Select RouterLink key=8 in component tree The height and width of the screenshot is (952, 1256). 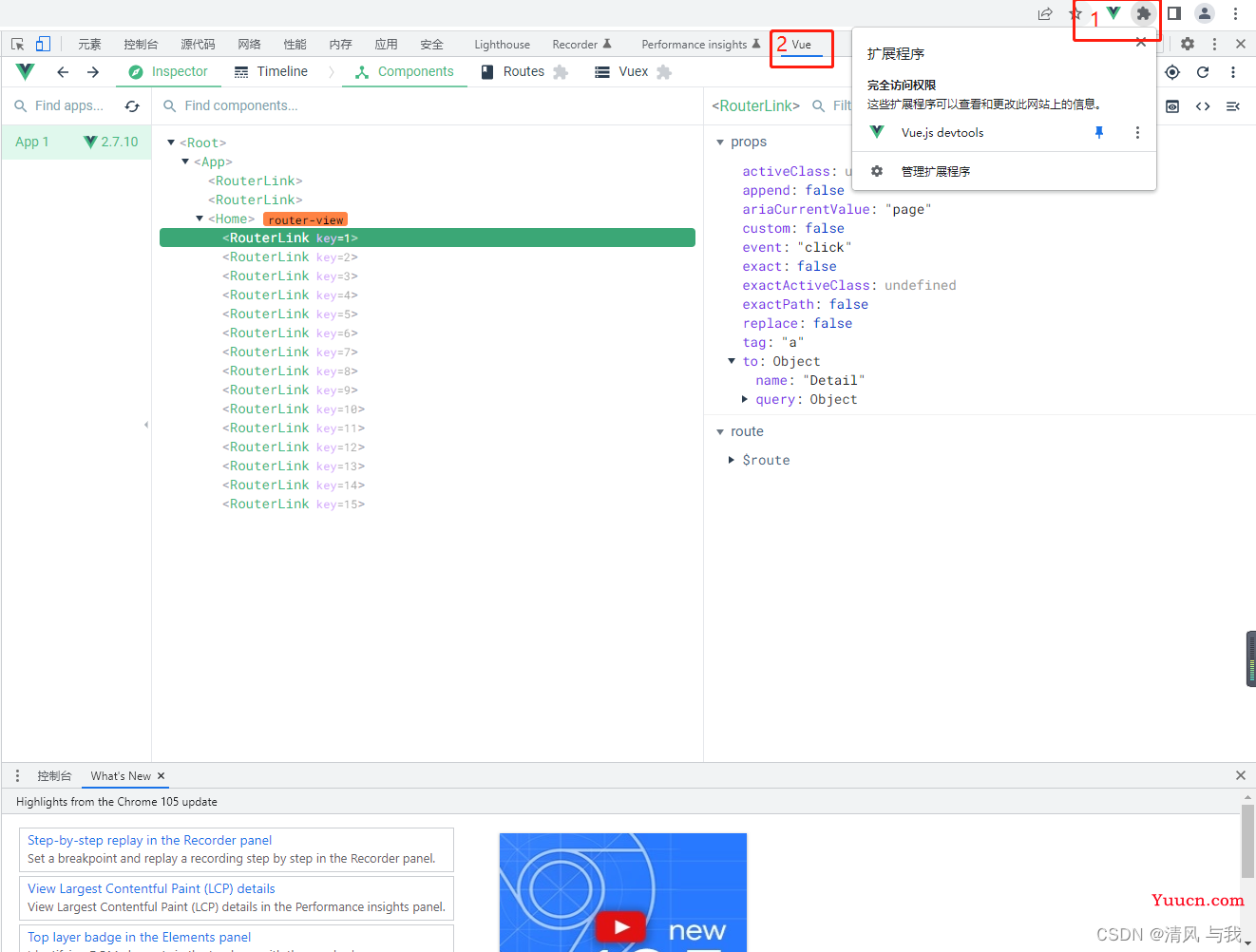(x=428, y=371)
